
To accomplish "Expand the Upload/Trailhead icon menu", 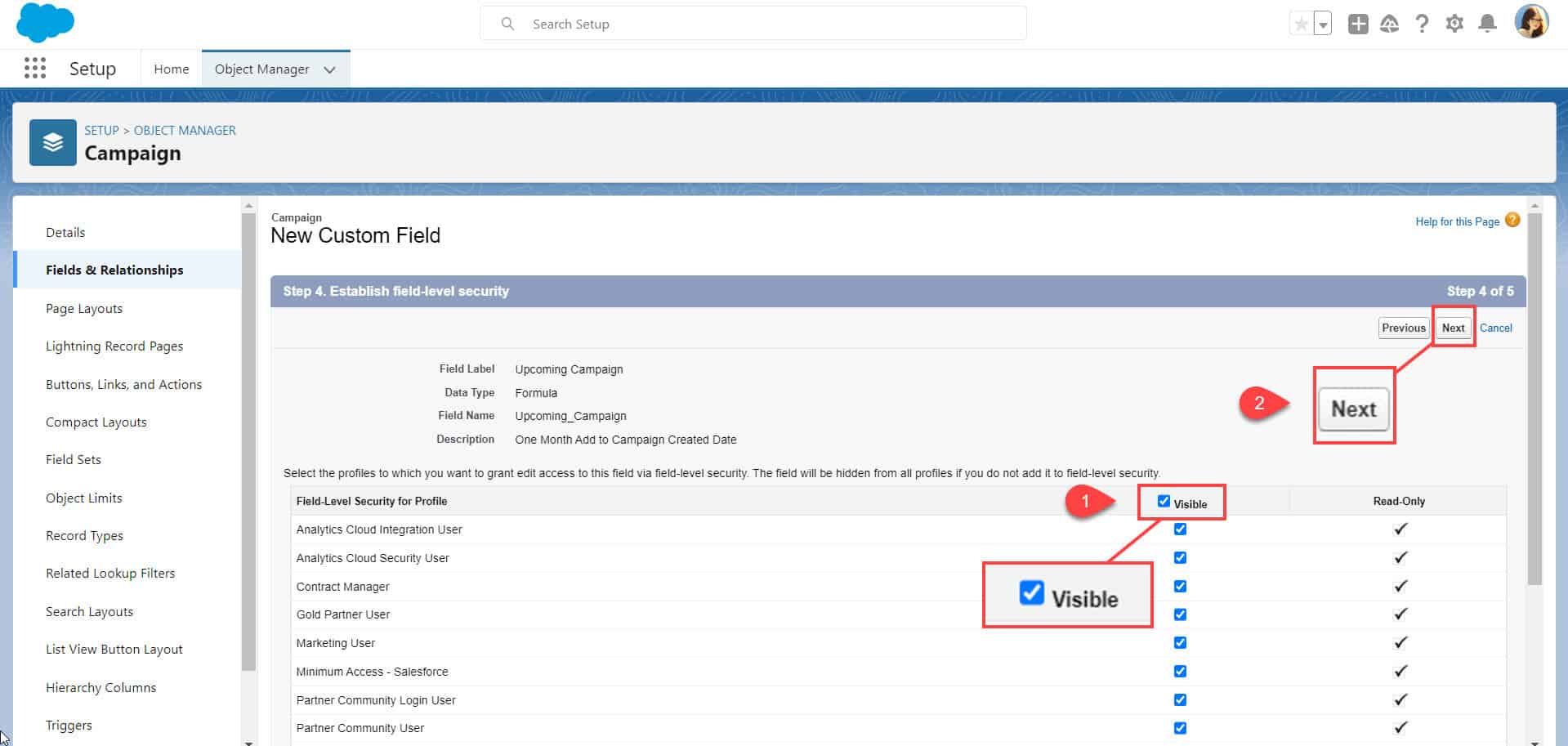I will (x=1389, y=23).
